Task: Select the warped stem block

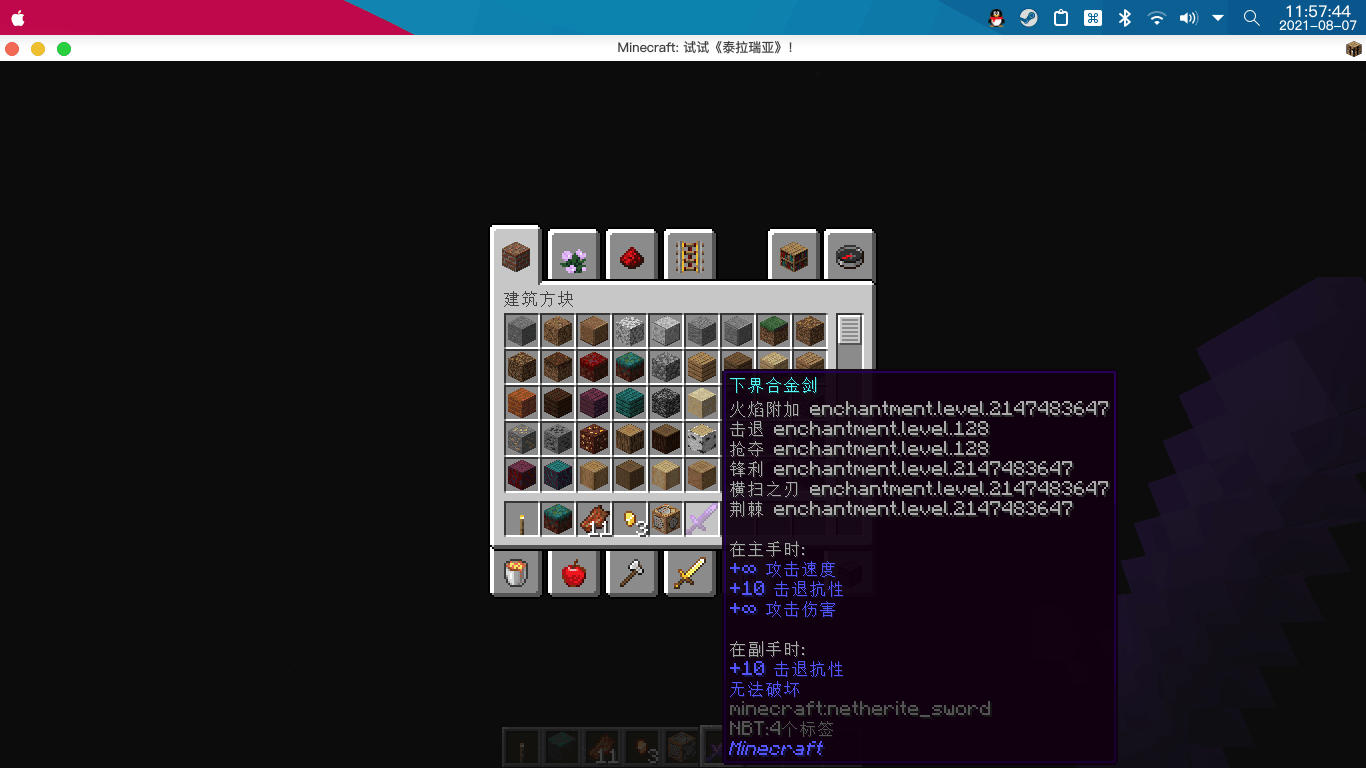Action: pos(558,475)
